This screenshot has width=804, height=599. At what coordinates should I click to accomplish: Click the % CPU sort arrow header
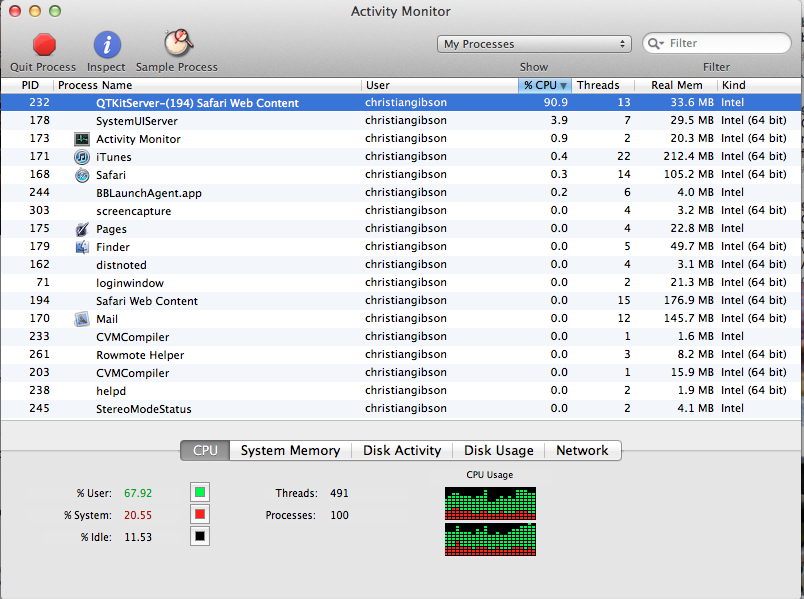coord(545,85)
